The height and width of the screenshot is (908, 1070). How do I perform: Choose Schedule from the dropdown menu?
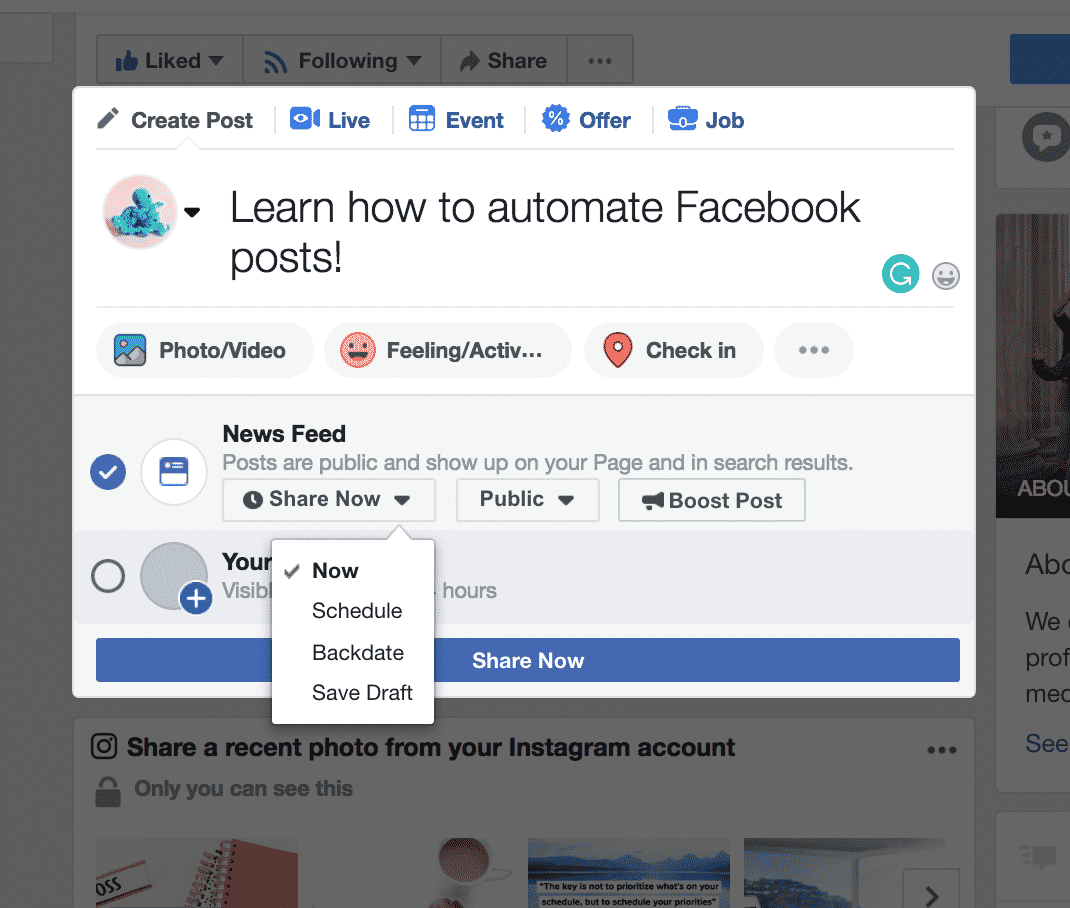point(357,611)
